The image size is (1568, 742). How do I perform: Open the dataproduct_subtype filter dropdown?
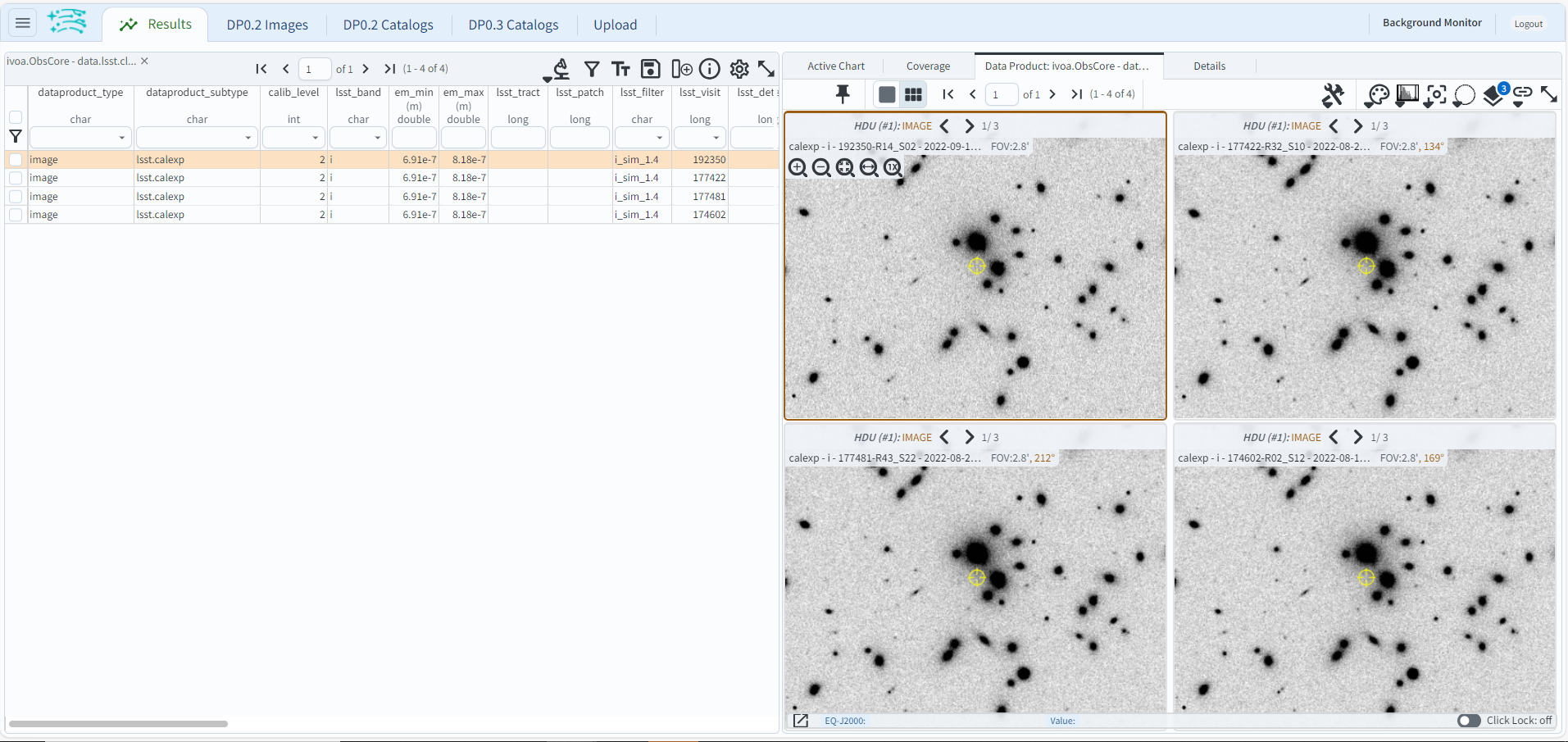click(x=248, y=138)
